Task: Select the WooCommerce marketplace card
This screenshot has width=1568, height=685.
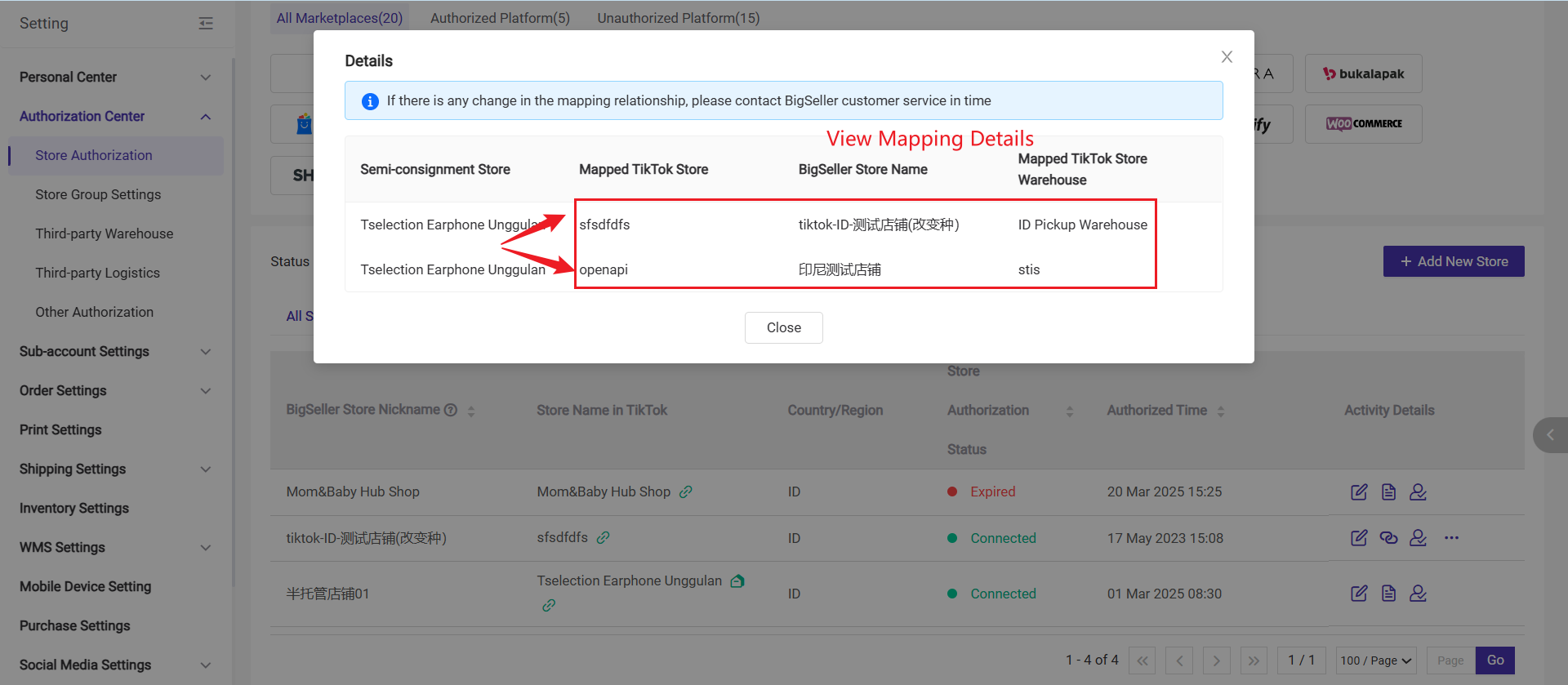Action: 1363,124
